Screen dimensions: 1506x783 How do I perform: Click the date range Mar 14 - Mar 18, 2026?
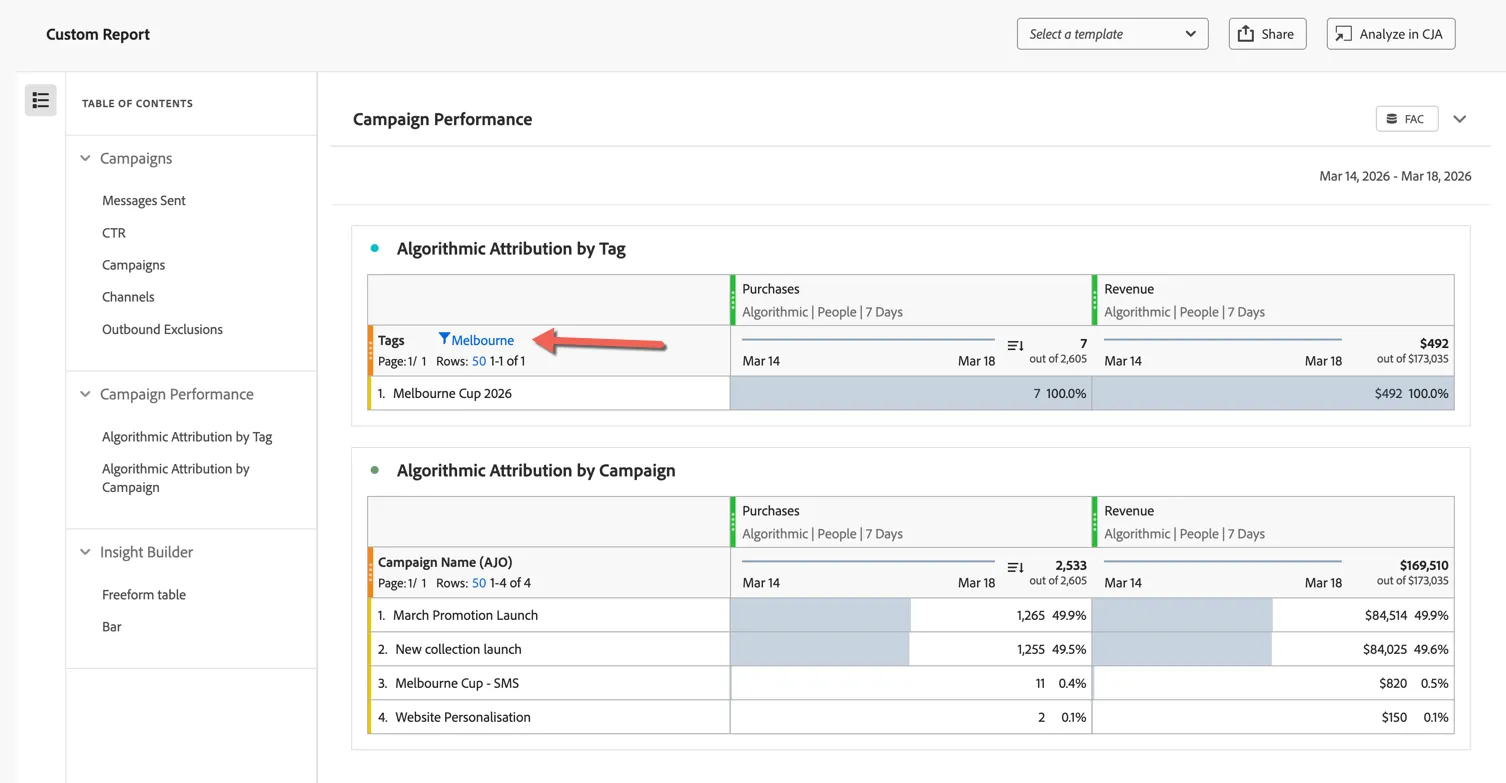(x=1395, y=176)
